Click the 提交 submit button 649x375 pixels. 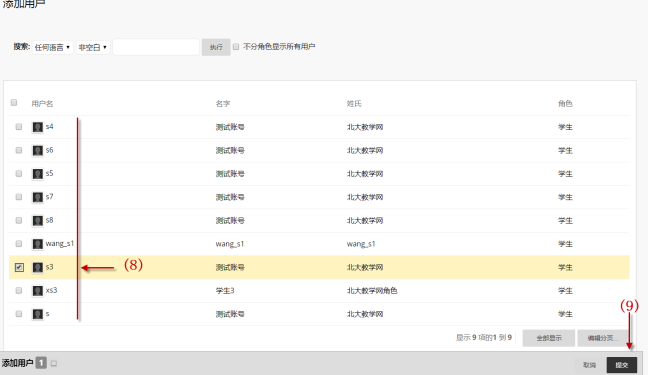(x=622, y=365)
